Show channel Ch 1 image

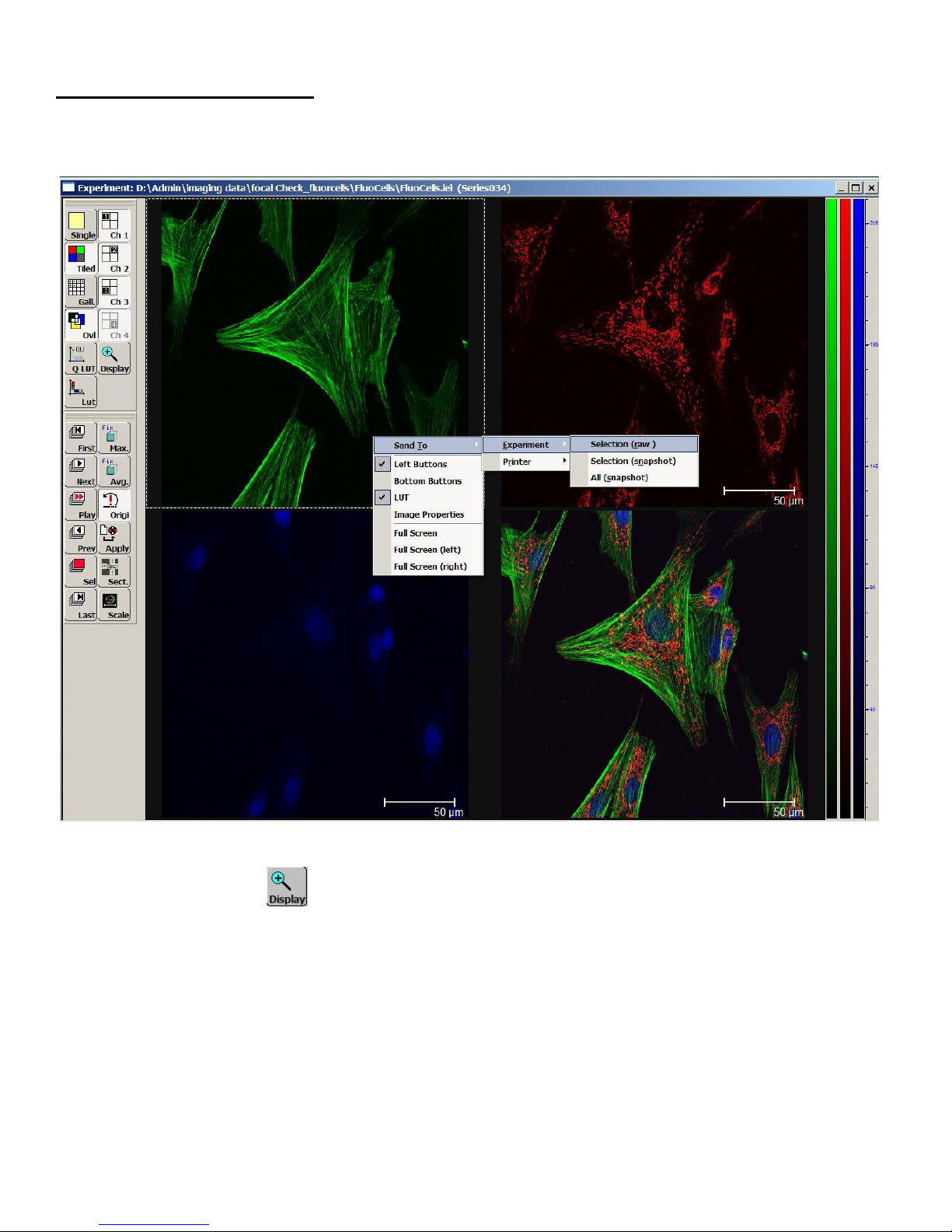click(114, 225)
